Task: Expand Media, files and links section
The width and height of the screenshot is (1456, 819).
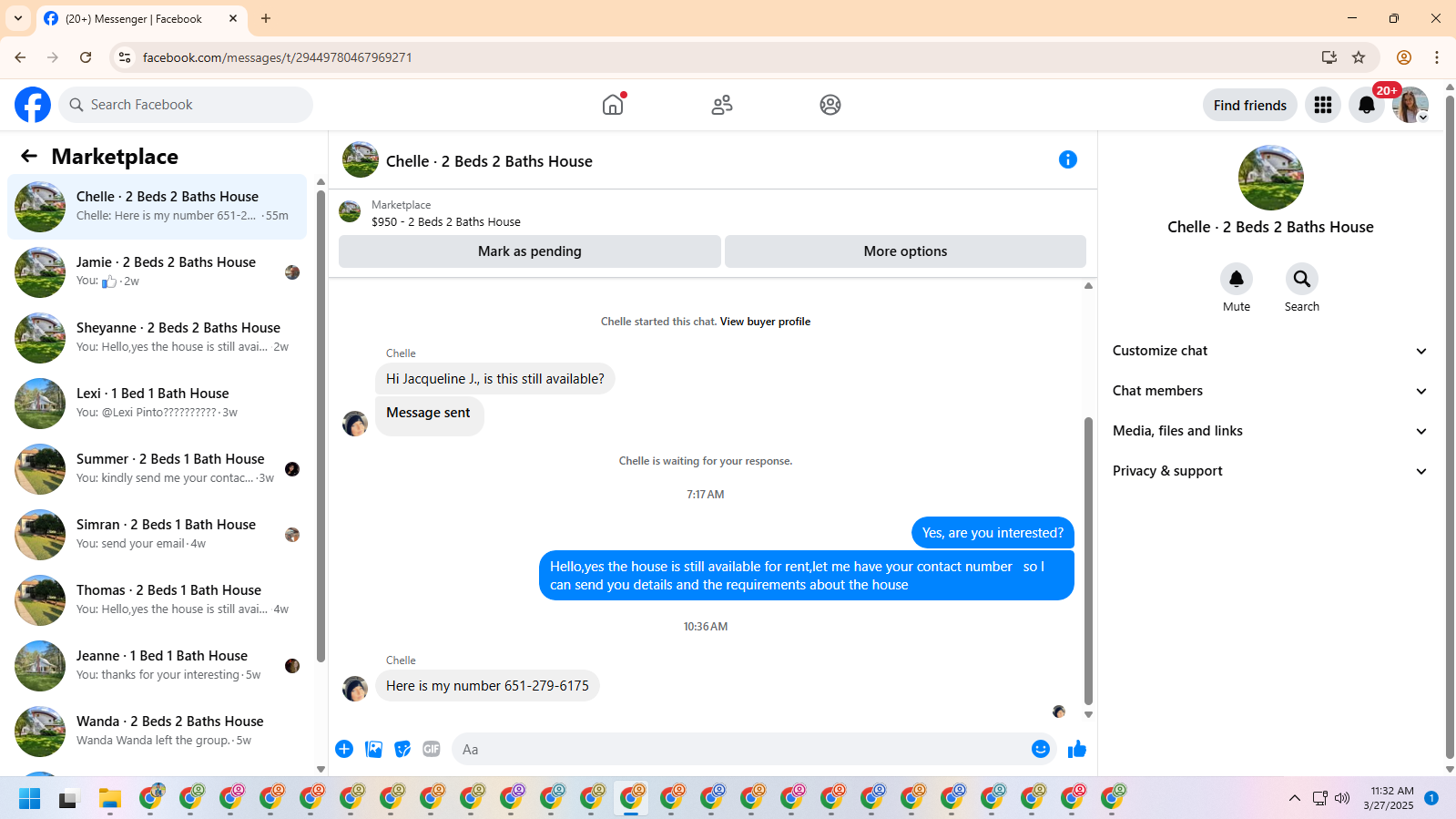Action: (1269, 431)
